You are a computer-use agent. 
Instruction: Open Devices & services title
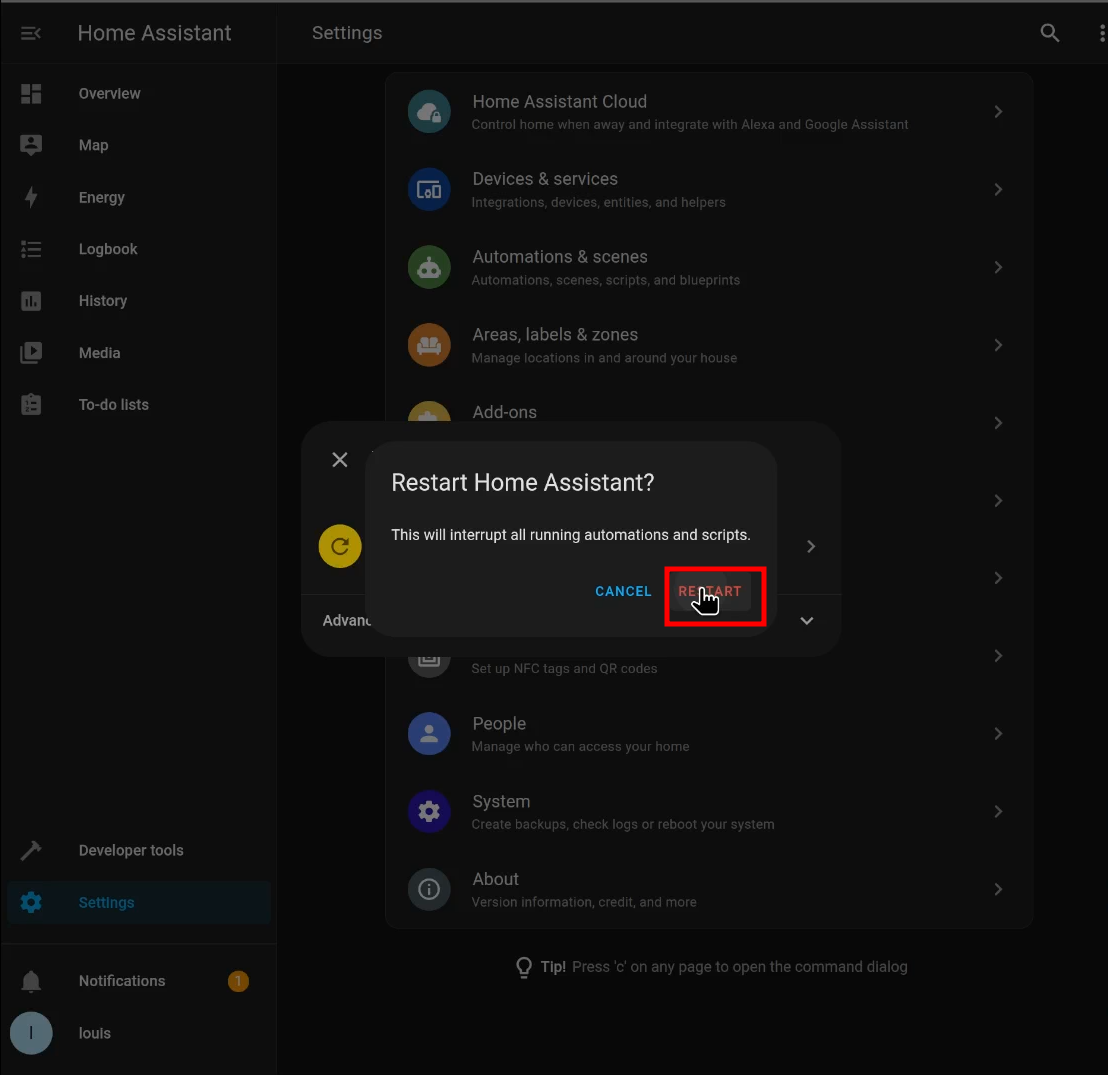pyautogui.click(x=545, y=179)
